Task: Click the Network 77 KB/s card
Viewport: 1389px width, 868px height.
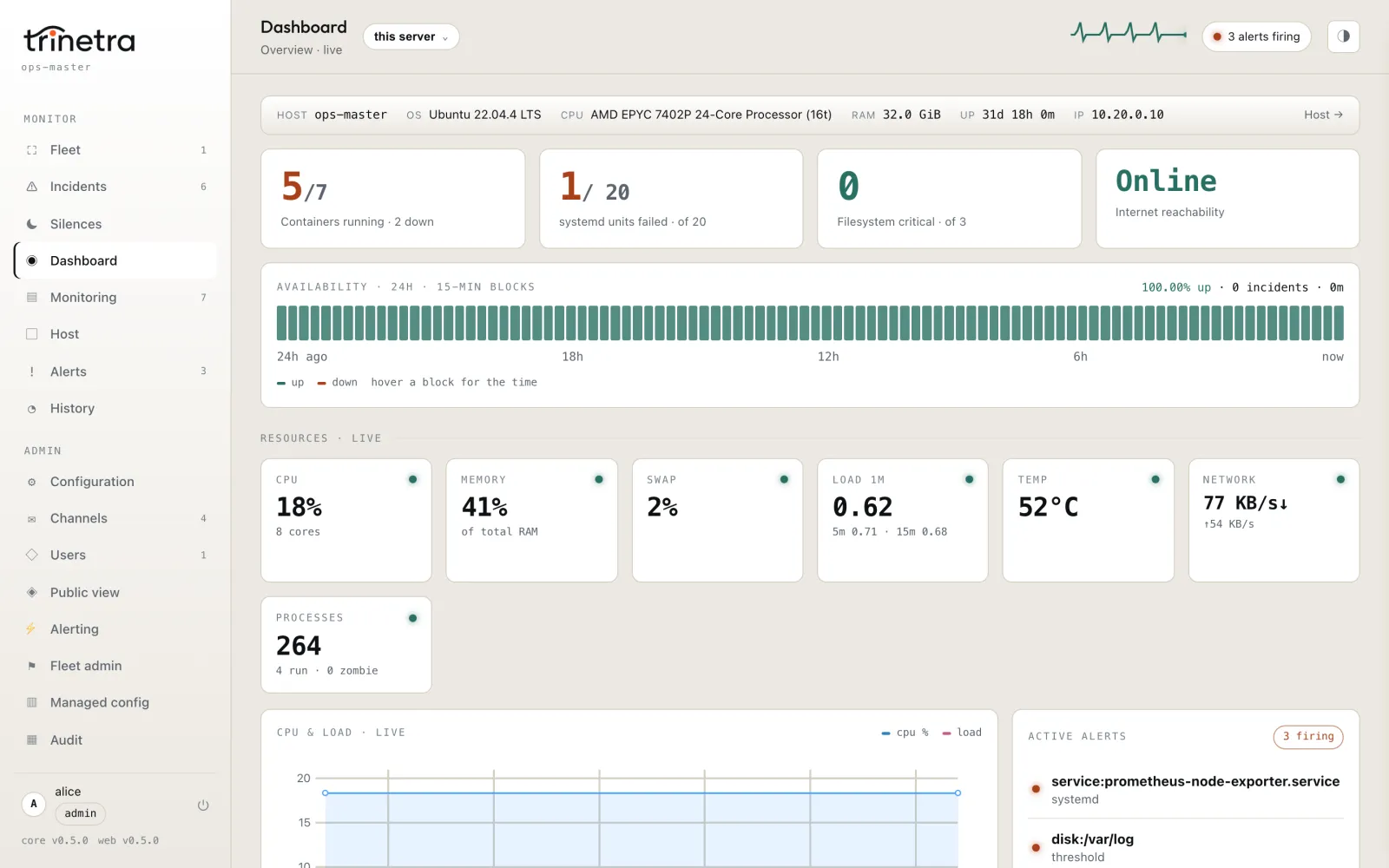Action: (1274, 520)
